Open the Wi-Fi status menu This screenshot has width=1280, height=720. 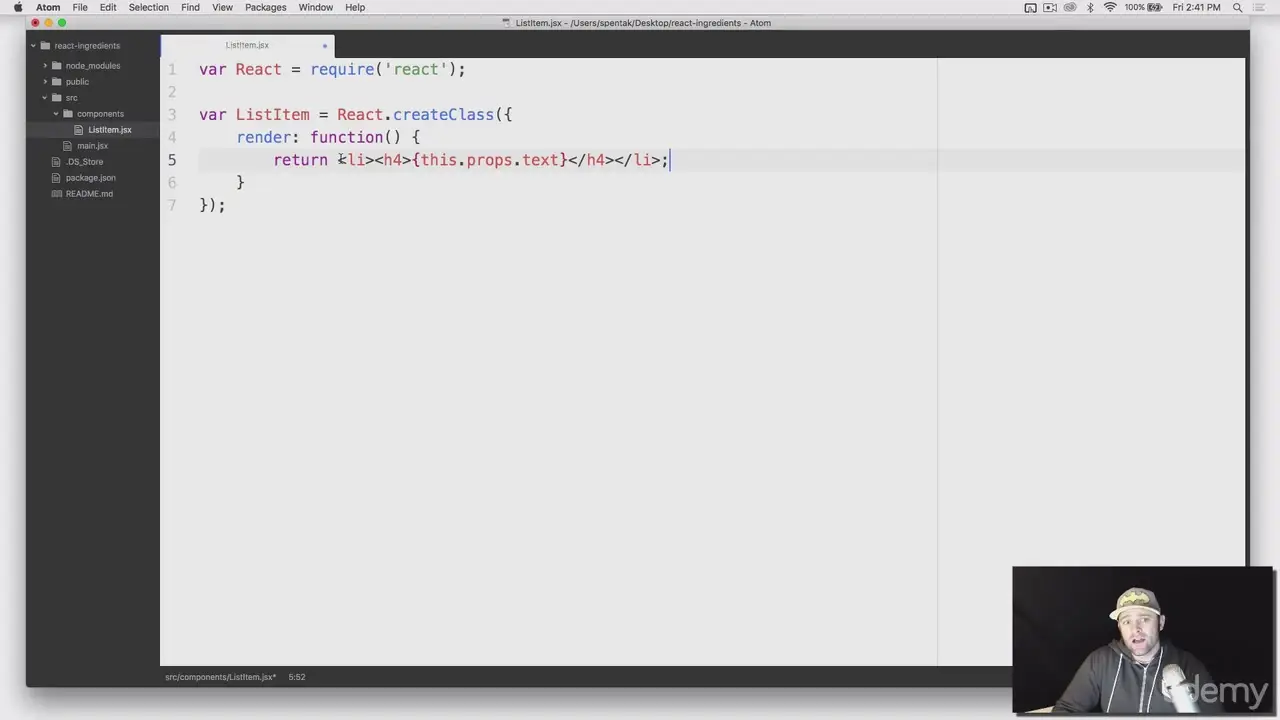(x=1110, y=7)
